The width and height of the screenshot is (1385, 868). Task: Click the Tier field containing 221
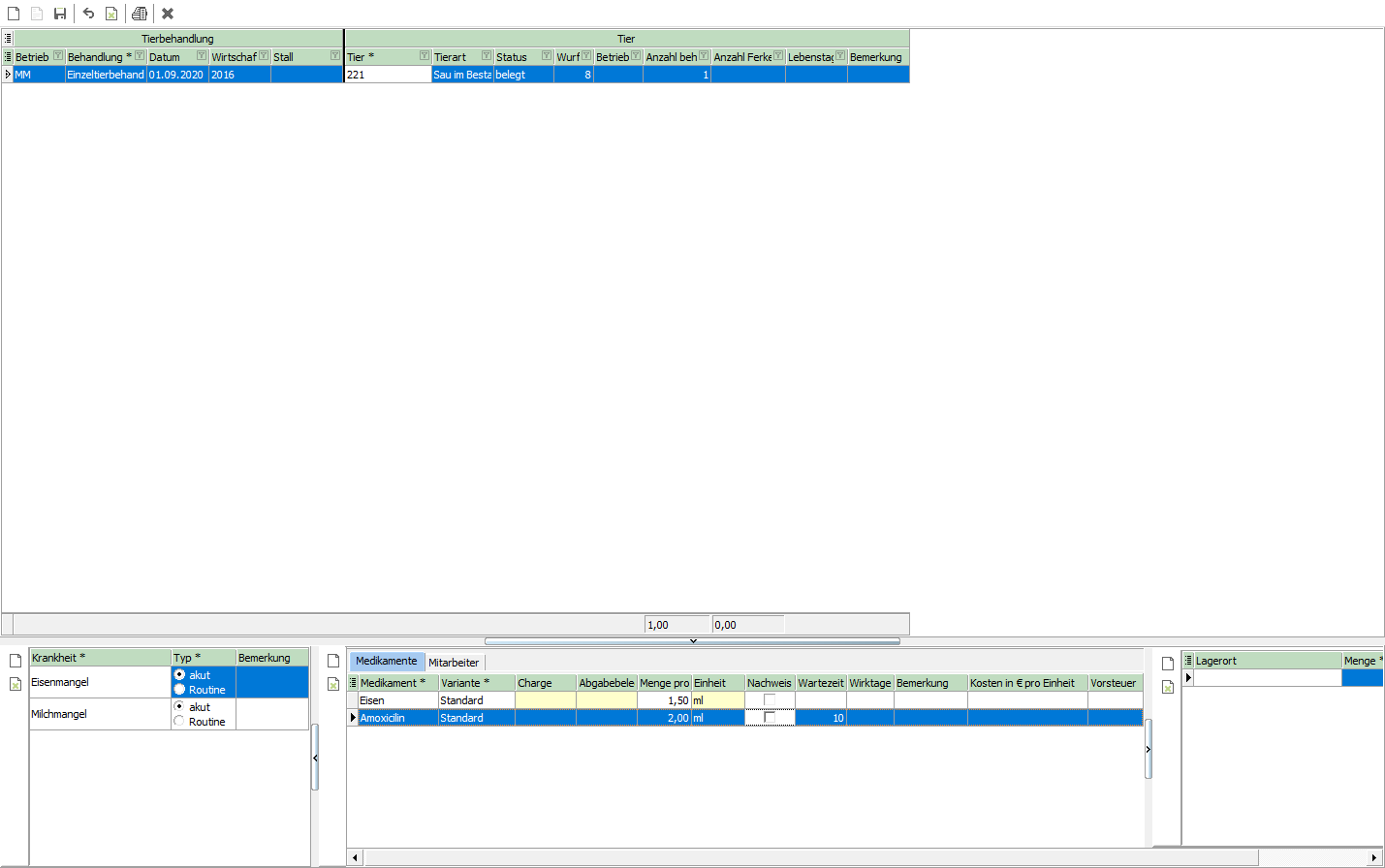(x=388, y=75)
